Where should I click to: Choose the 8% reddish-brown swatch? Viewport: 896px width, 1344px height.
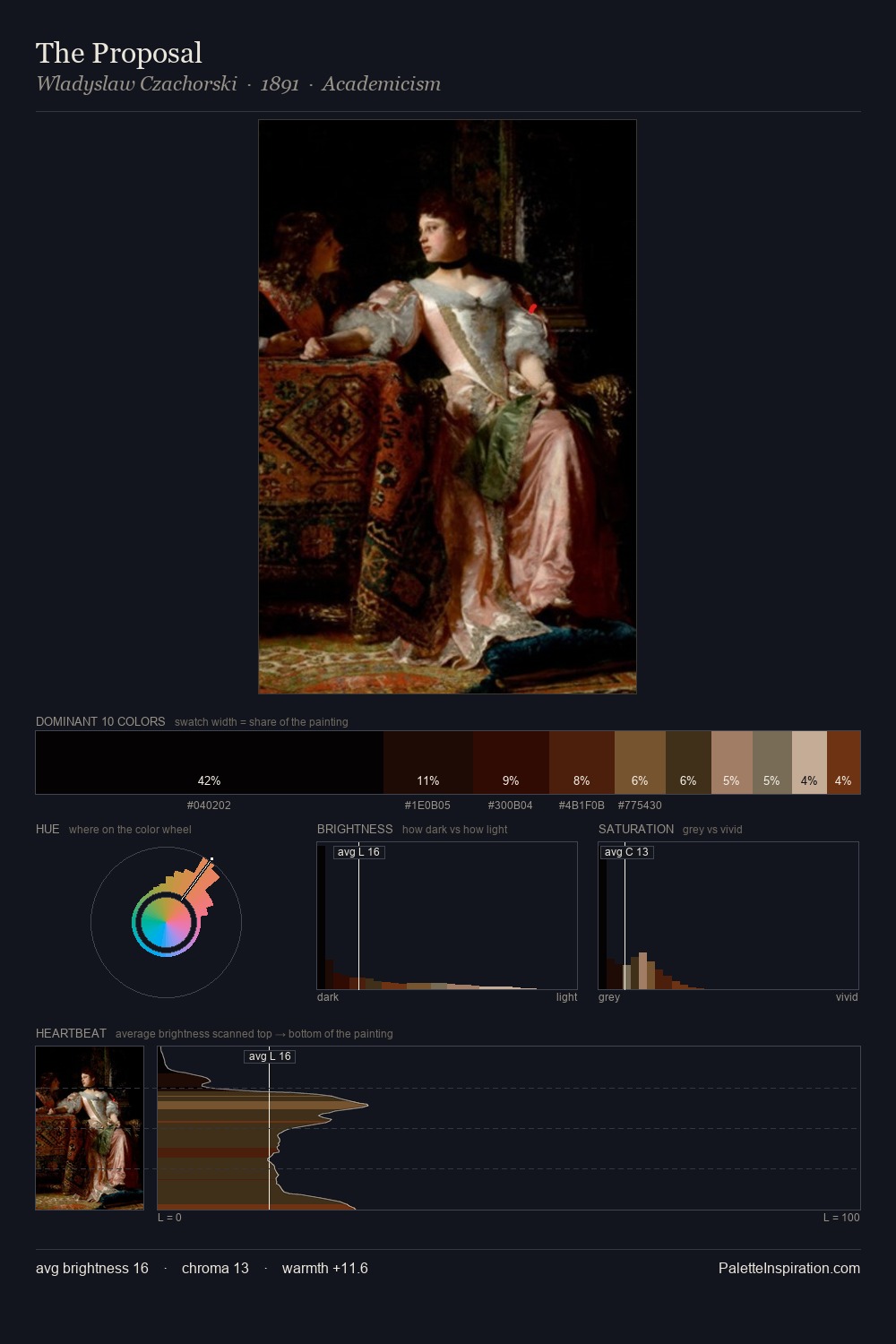pyautogui.click(x=582, y=762)
